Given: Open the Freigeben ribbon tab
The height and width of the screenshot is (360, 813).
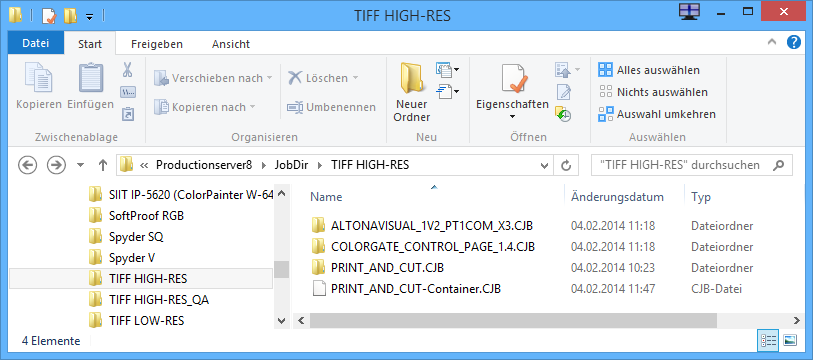Looking at the screenshot, I should click(x=157, y=44).
